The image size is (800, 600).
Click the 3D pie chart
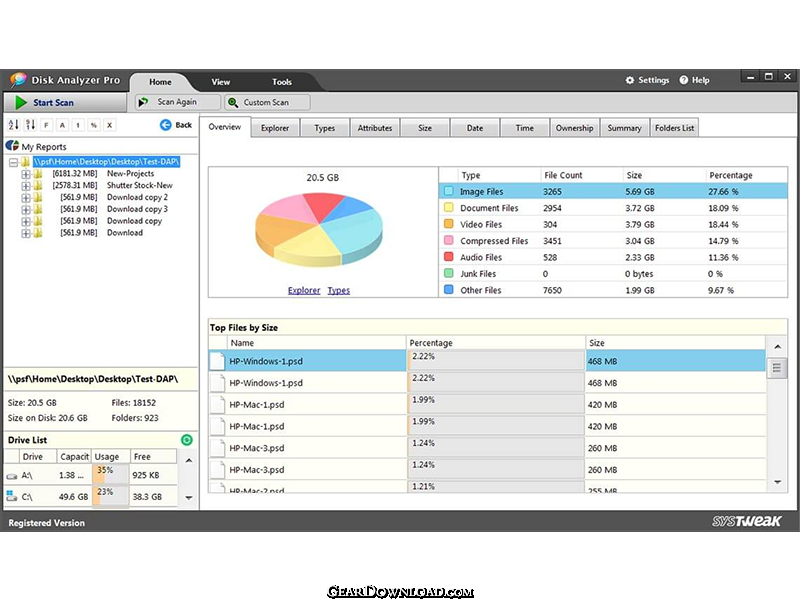(x=319, y=229)
